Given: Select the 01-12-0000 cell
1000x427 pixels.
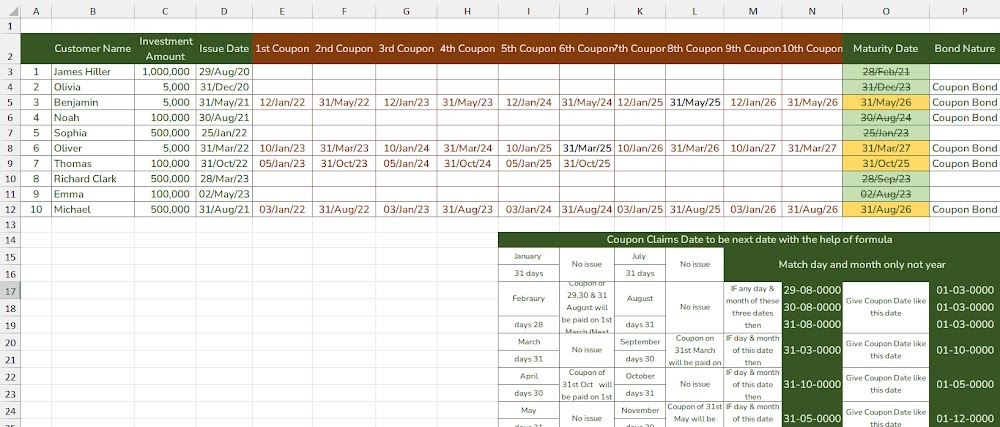Looking at the screenshot, I should click(x=964, y=419).
